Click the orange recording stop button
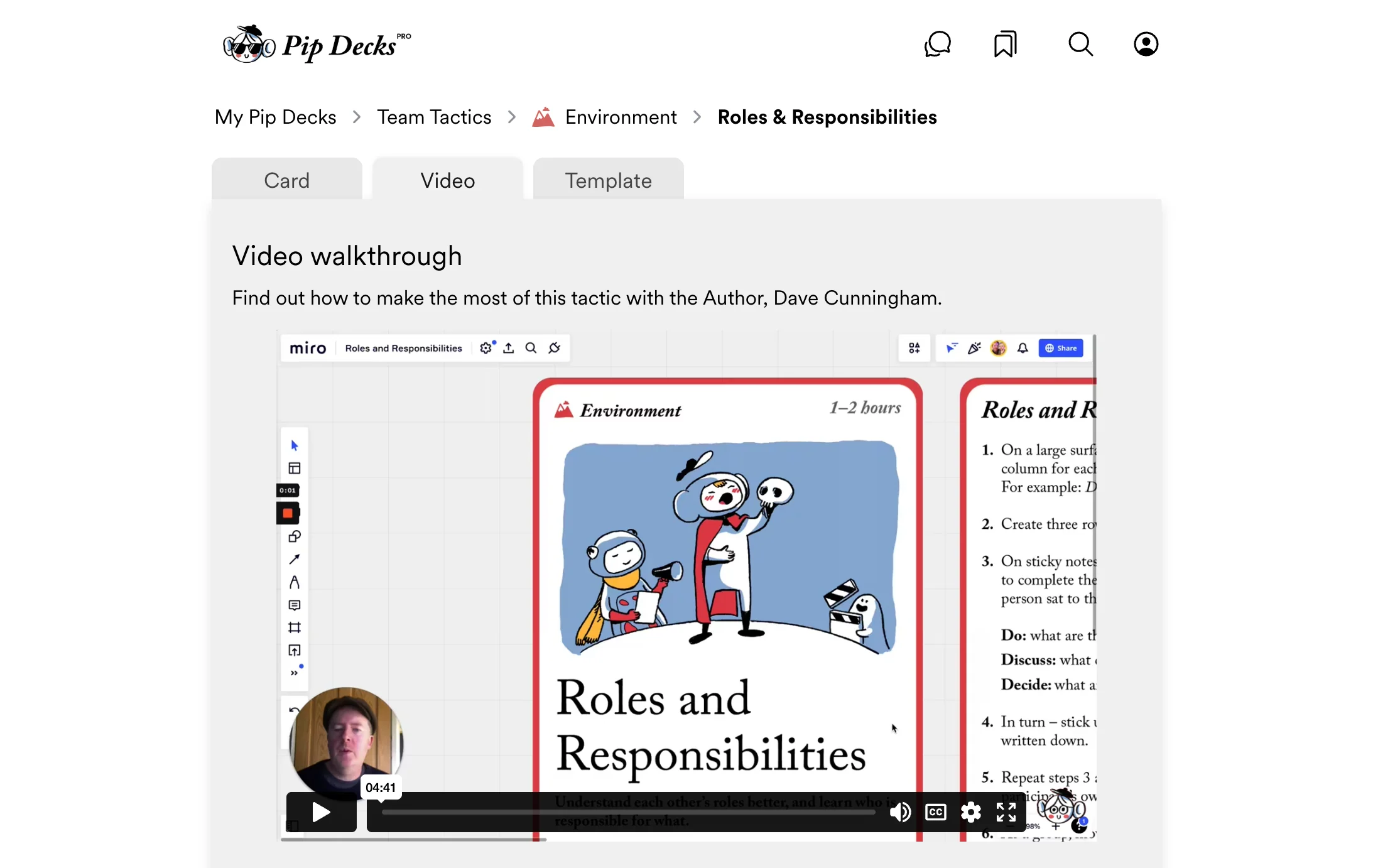The height and width of the screenshot is (868, 1373). (288, 513)
